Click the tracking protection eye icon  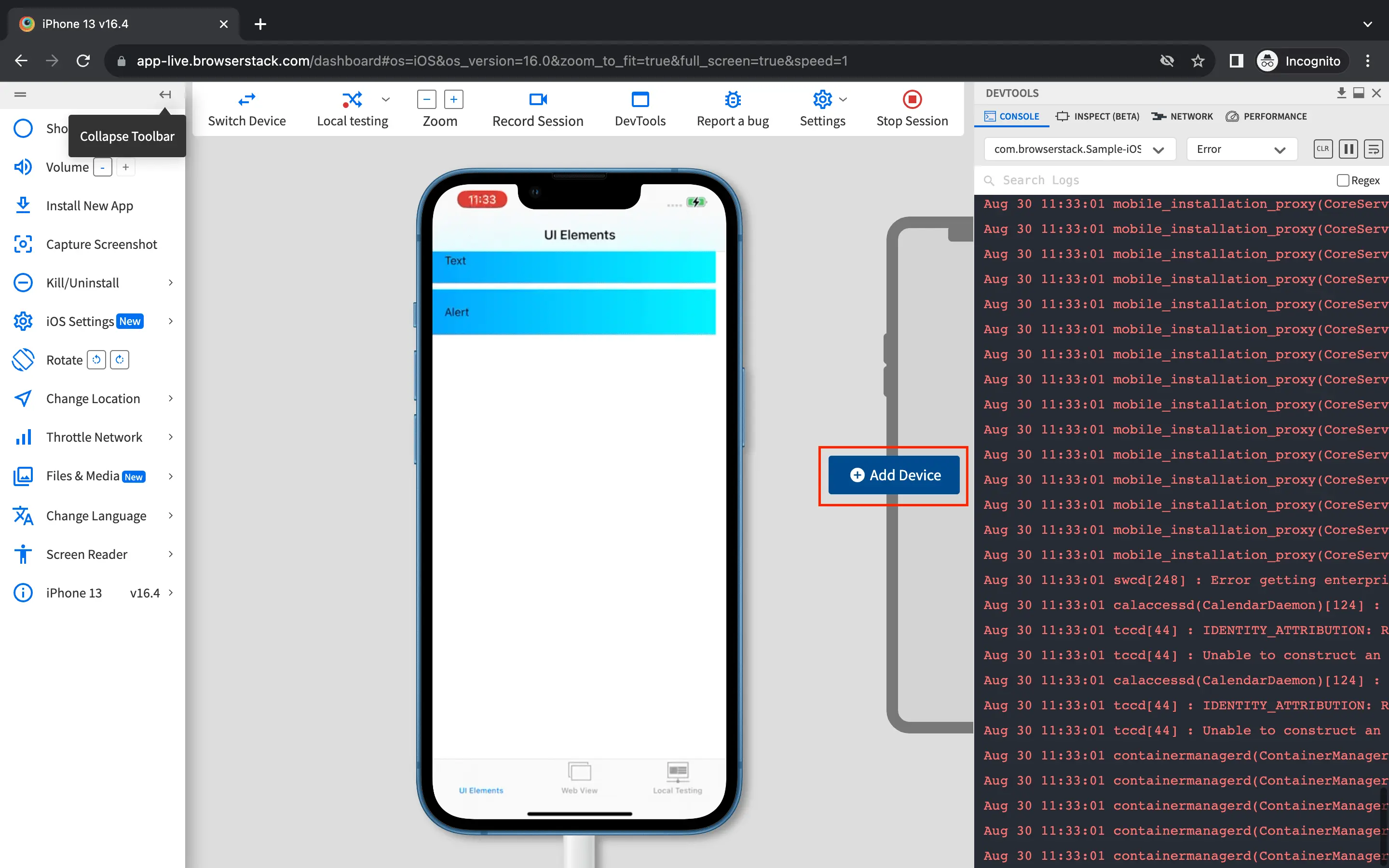(x=1166, y=61)
